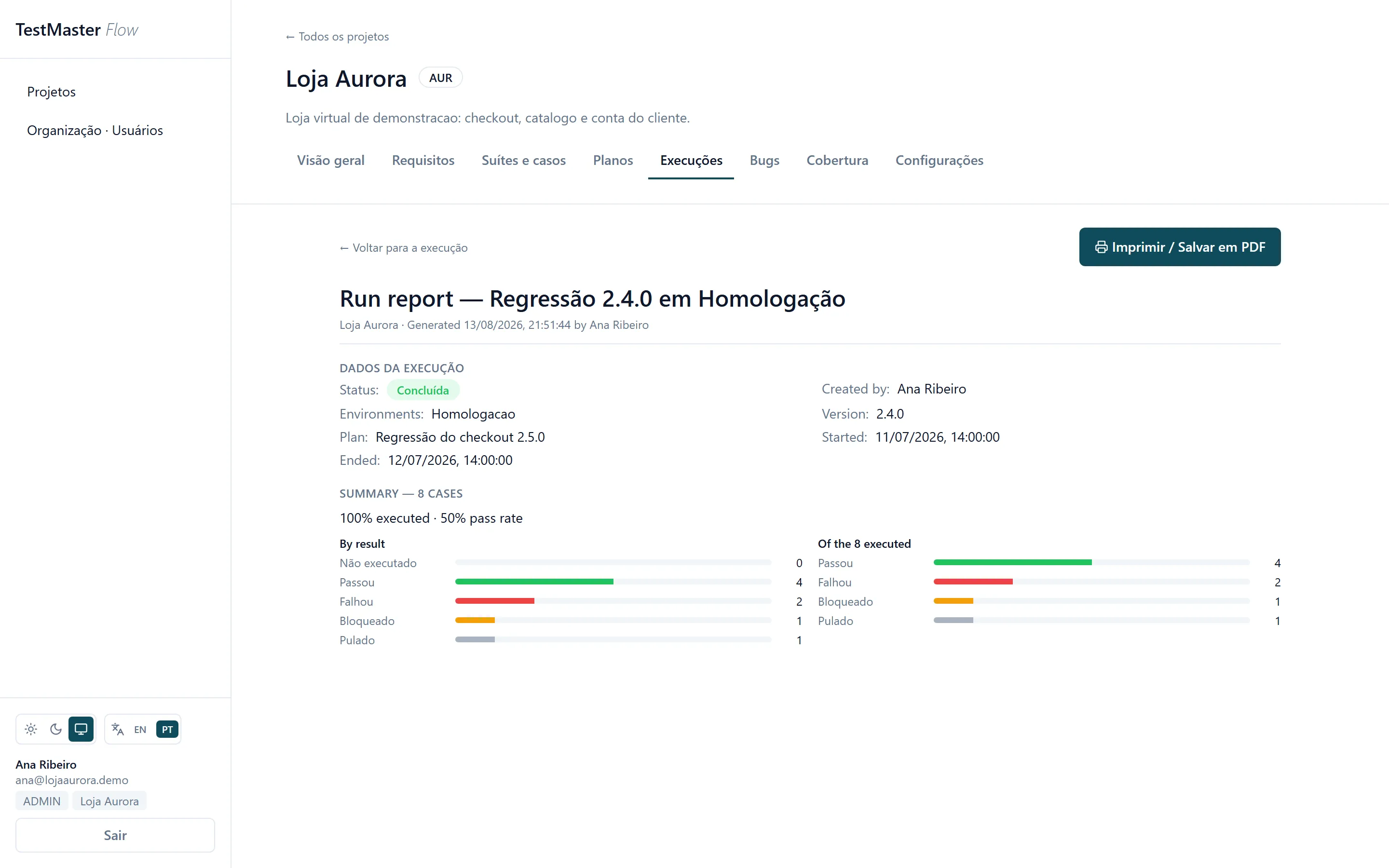The image size is (1389, 868).
Task: Click the green Passou bar under By result
Action: [x=534, y=582]
